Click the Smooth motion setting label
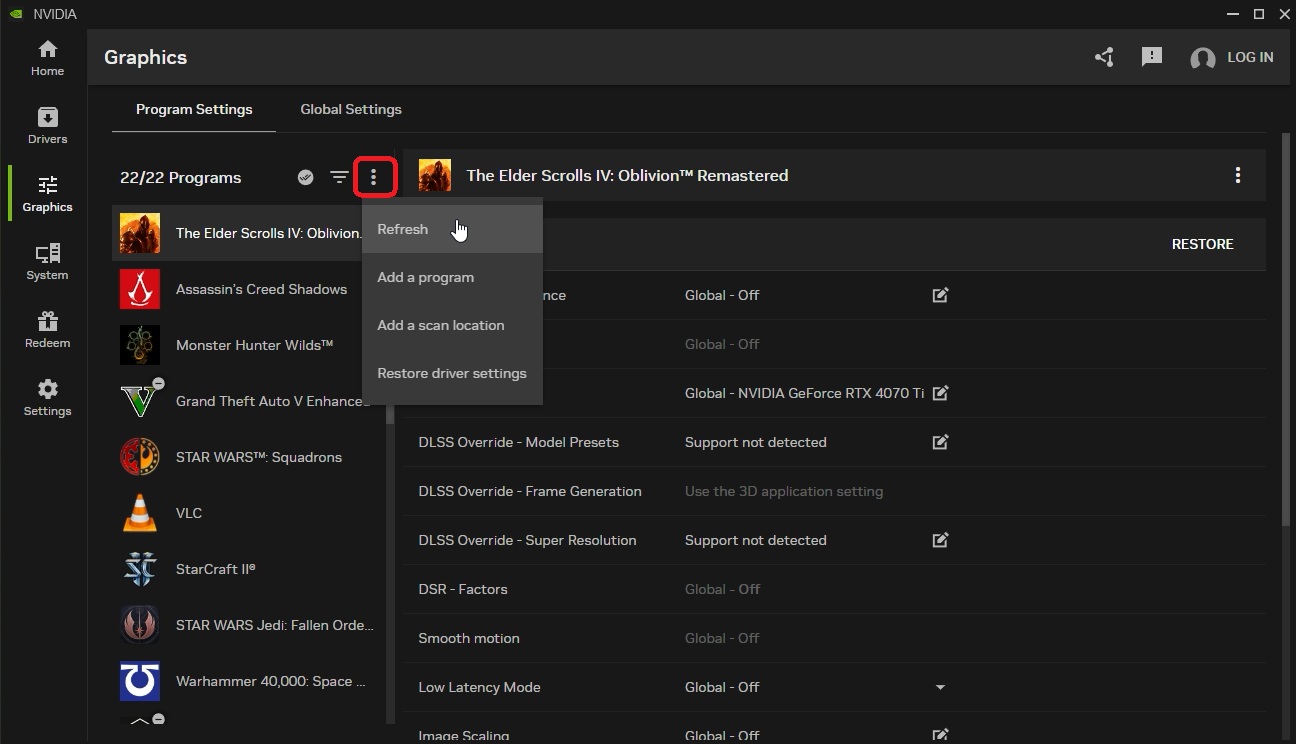The width and height of the screenshot is (1296, 744). point(468,638)
